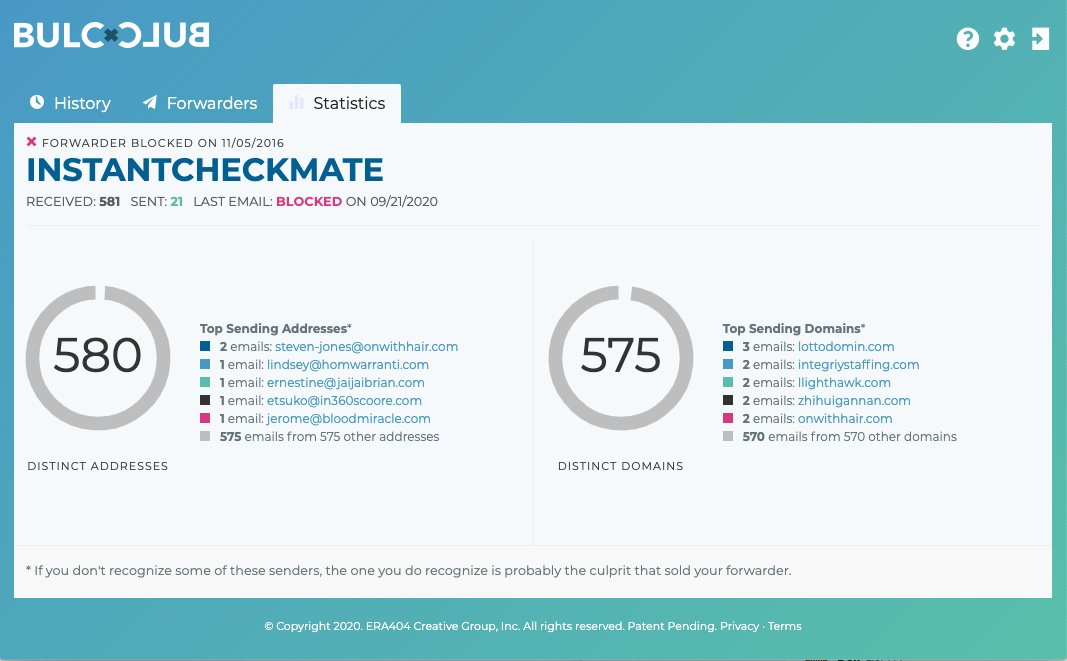Click the Top Sending Domains heading
The height and width of the screenshot is (661, 1067).
pos(794,328)
